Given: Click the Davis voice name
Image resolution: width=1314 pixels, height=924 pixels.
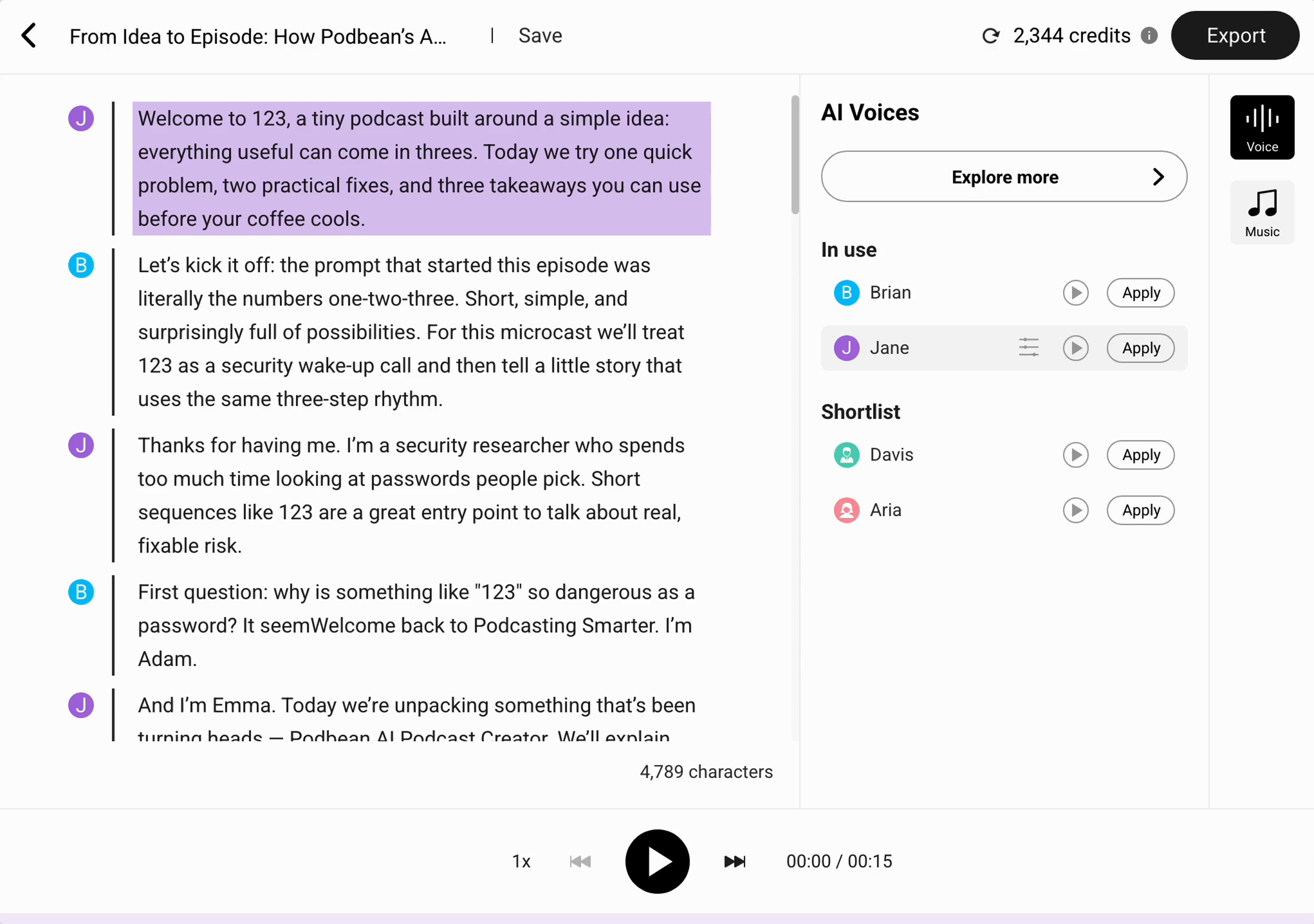Looking at the screenshot, I should (891, 455).
